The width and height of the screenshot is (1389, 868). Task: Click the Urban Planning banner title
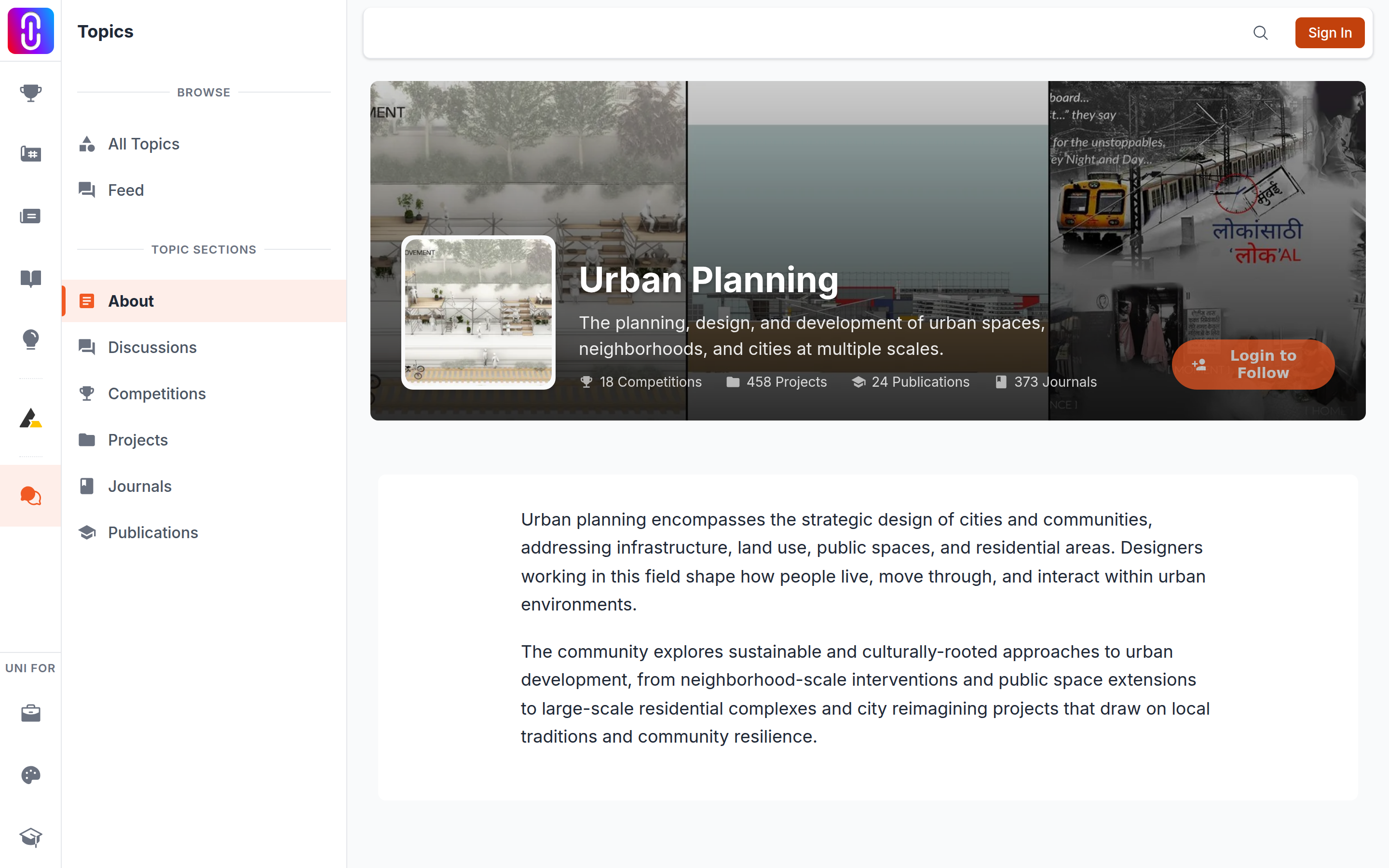(x=708, y=280)
